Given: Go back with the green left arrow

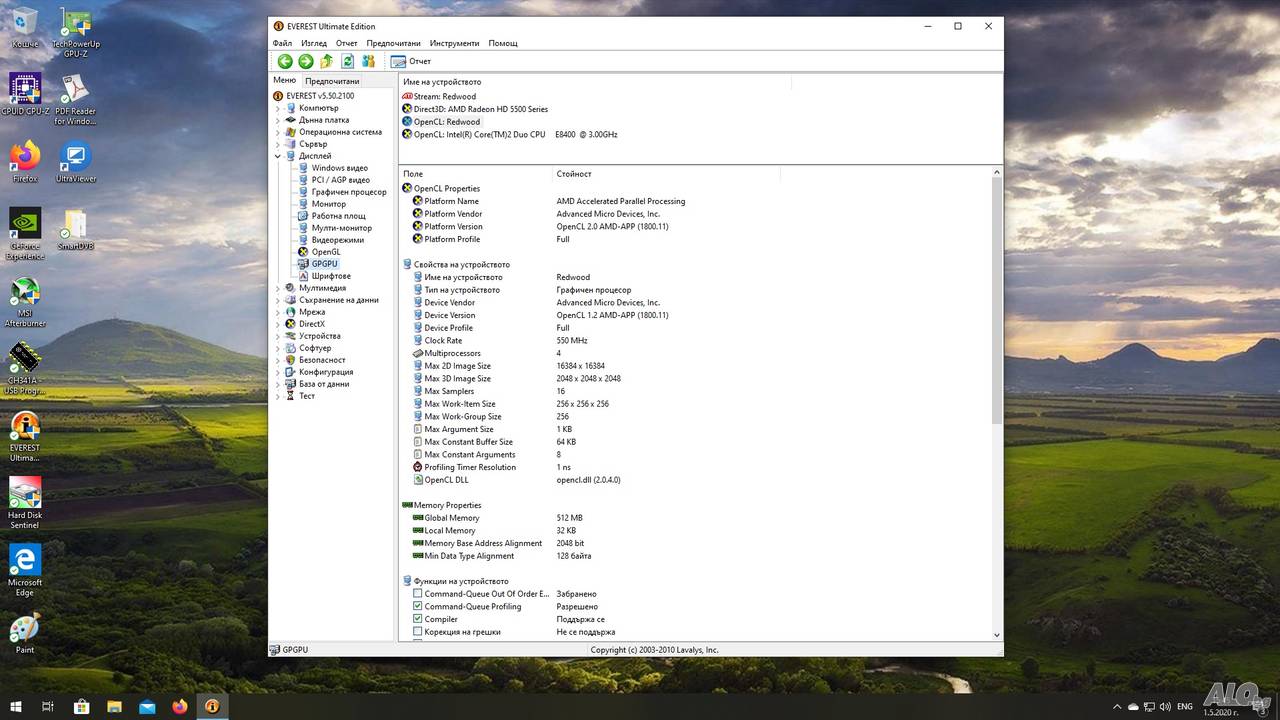Looking at the screenshot, I should [285, 61].
